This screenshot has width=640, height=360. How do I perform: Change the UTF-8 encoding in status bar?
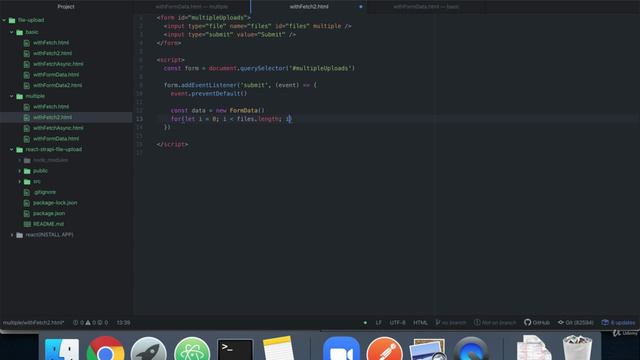click(x=397, y=322)
